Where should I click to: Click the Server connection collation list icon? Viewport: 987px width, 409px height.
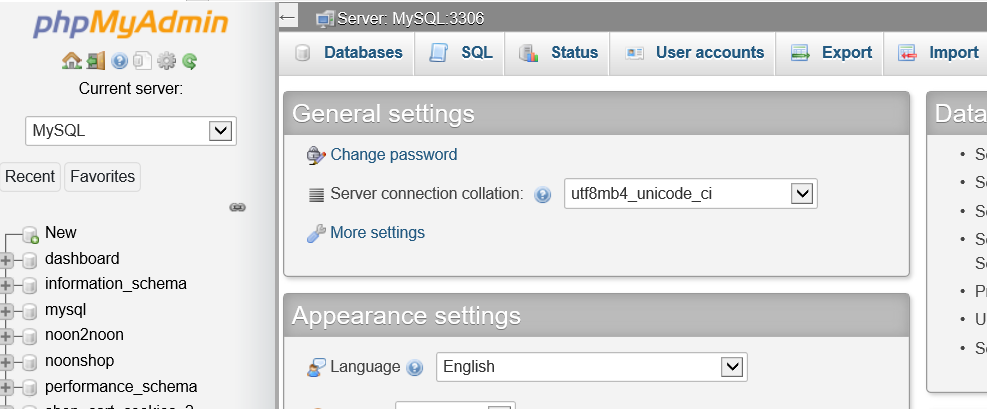point(316,194)
